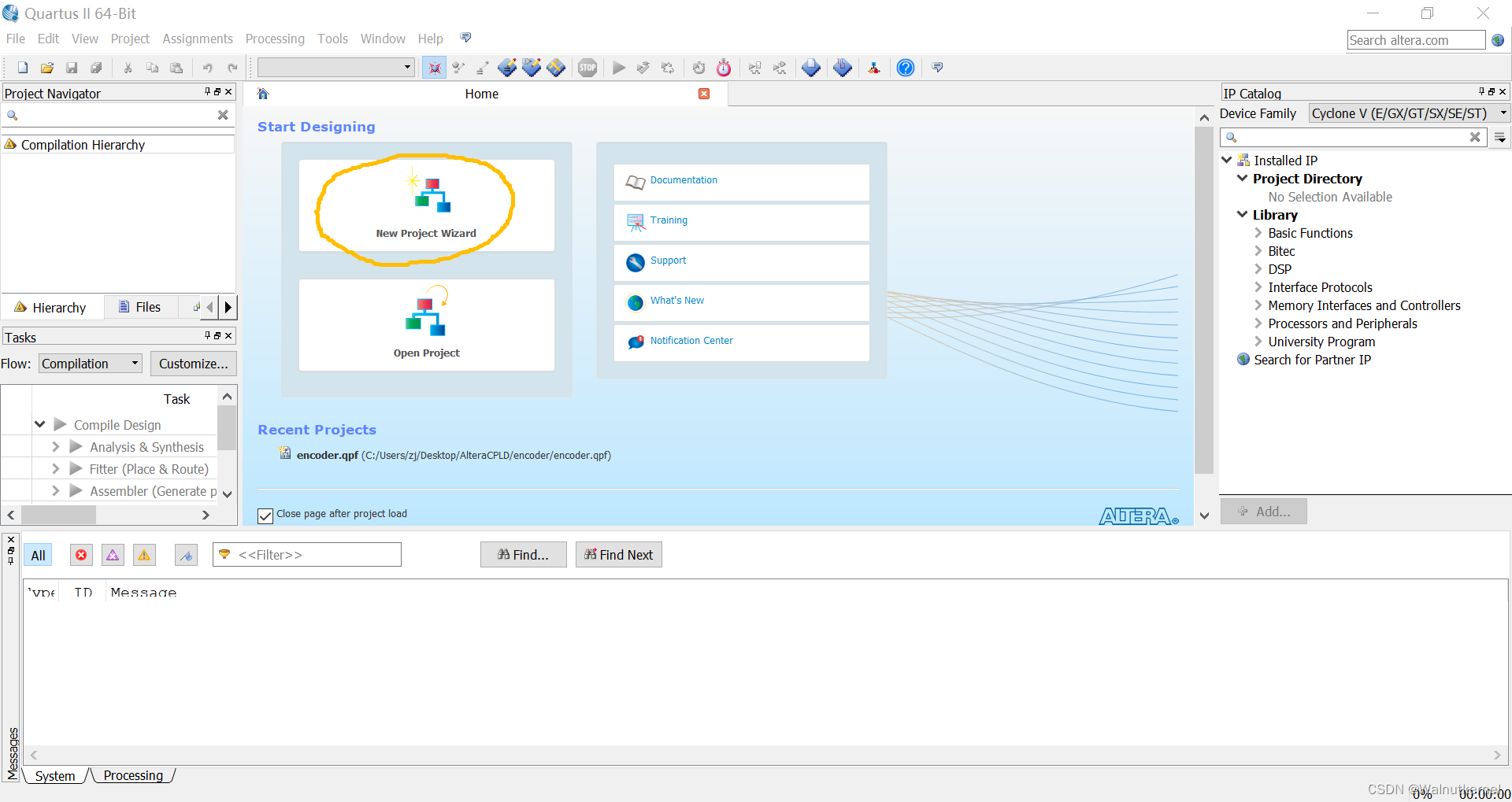Switch to the System messages tab
This screenshot has height=802, width=1512.
55,776
